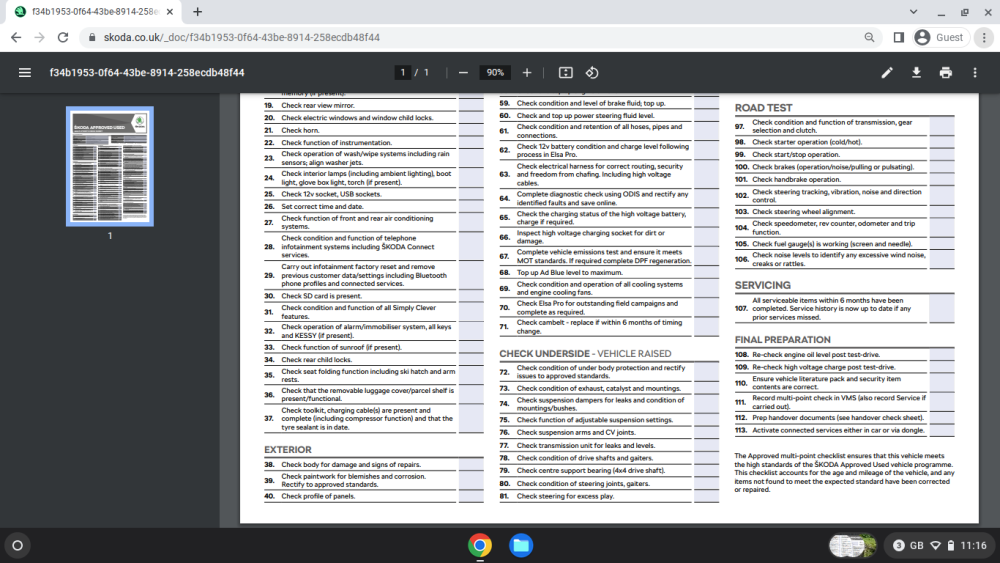Zoom in with the plus icon
This screenshot has width=1000, height=563.
(527, 73)
